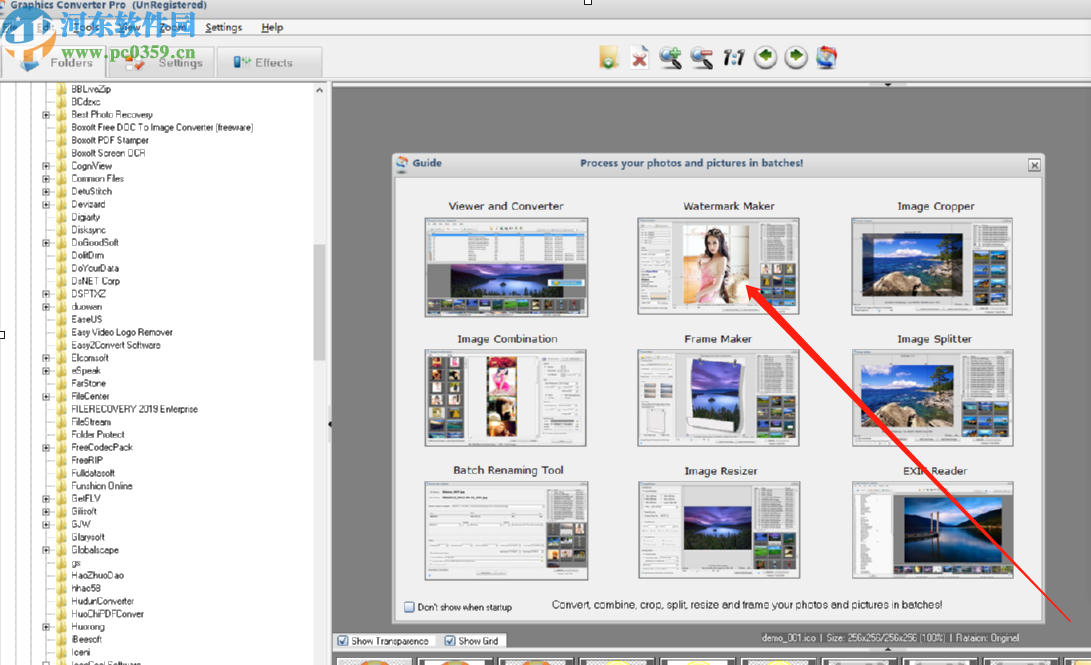Go to previous image with left arrow

click(765, 58)
